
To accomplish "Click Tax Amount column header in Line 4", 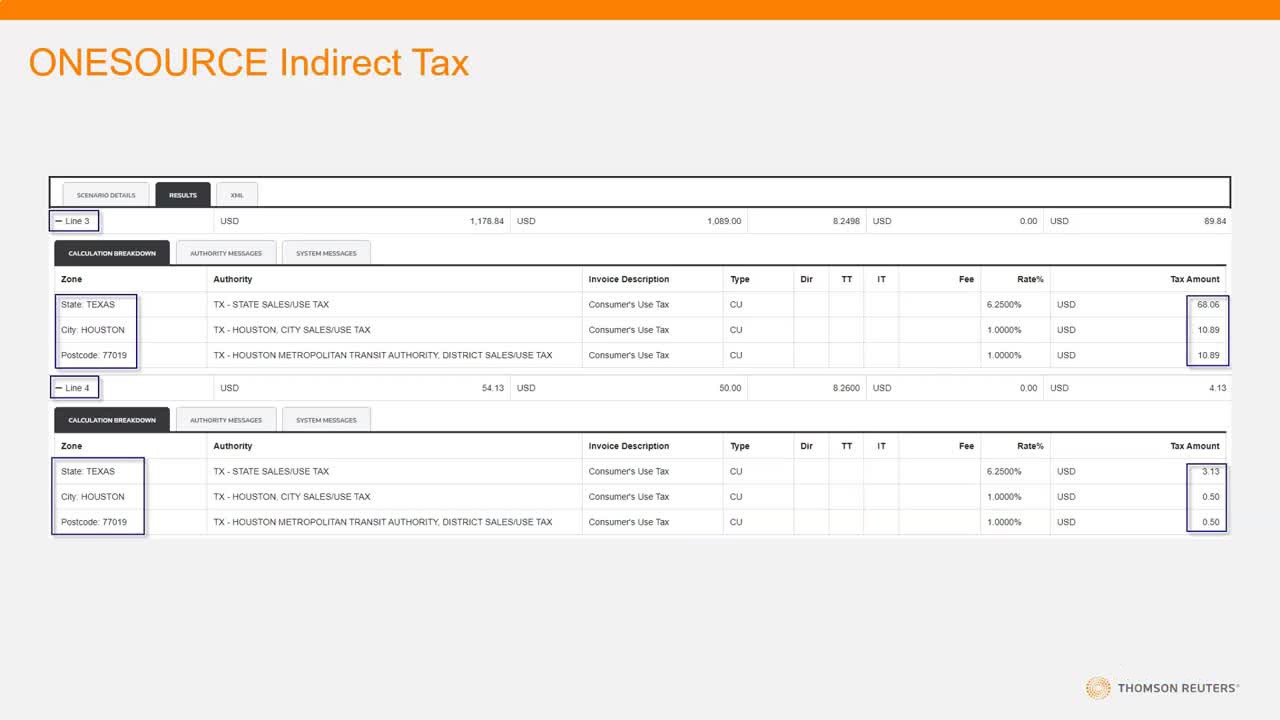I will tap(1195, 446).
